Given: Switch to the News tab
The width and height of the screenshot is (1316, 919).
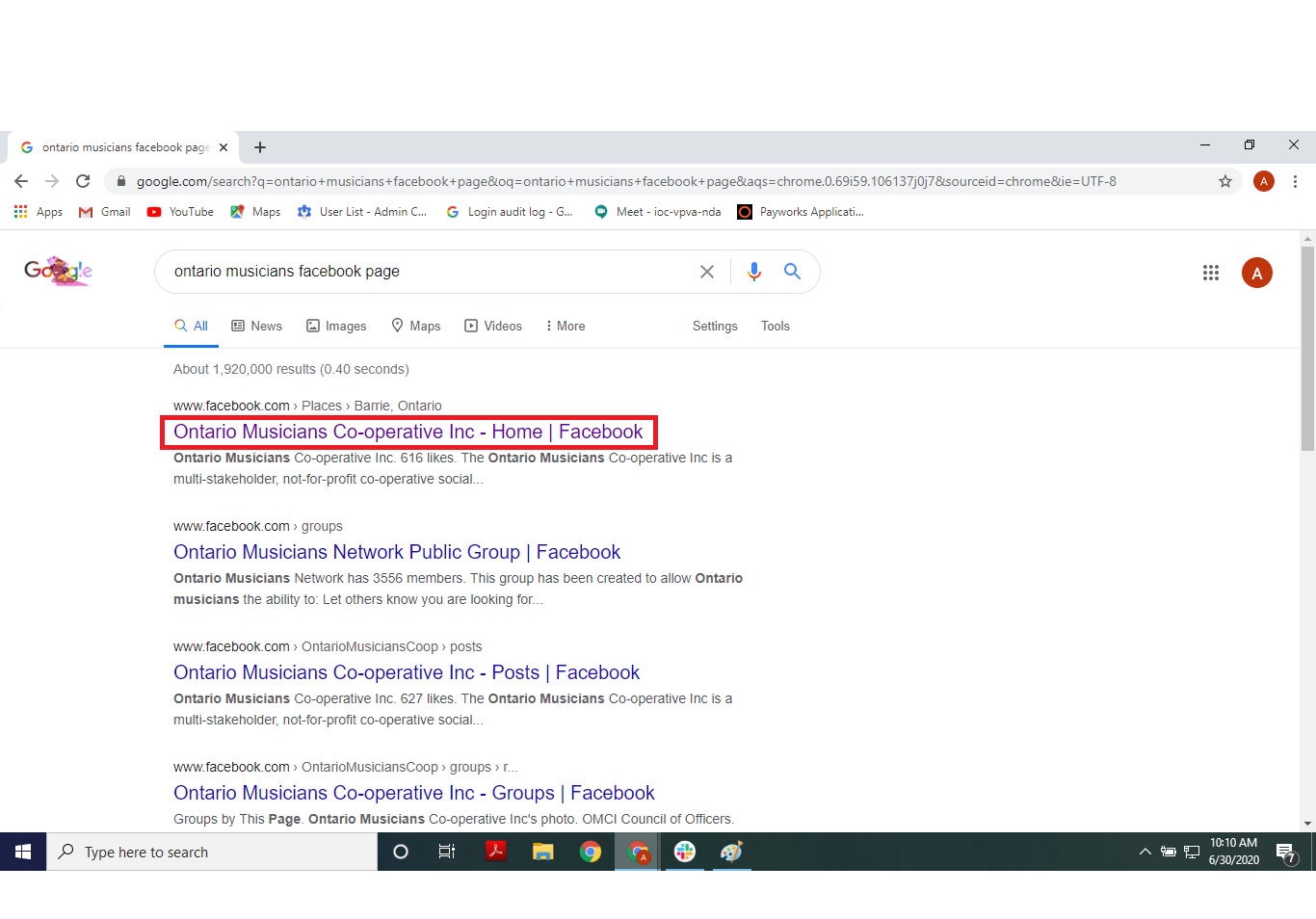Looking at the screenshot, I should pyautogui.click(x=257, y=327).
